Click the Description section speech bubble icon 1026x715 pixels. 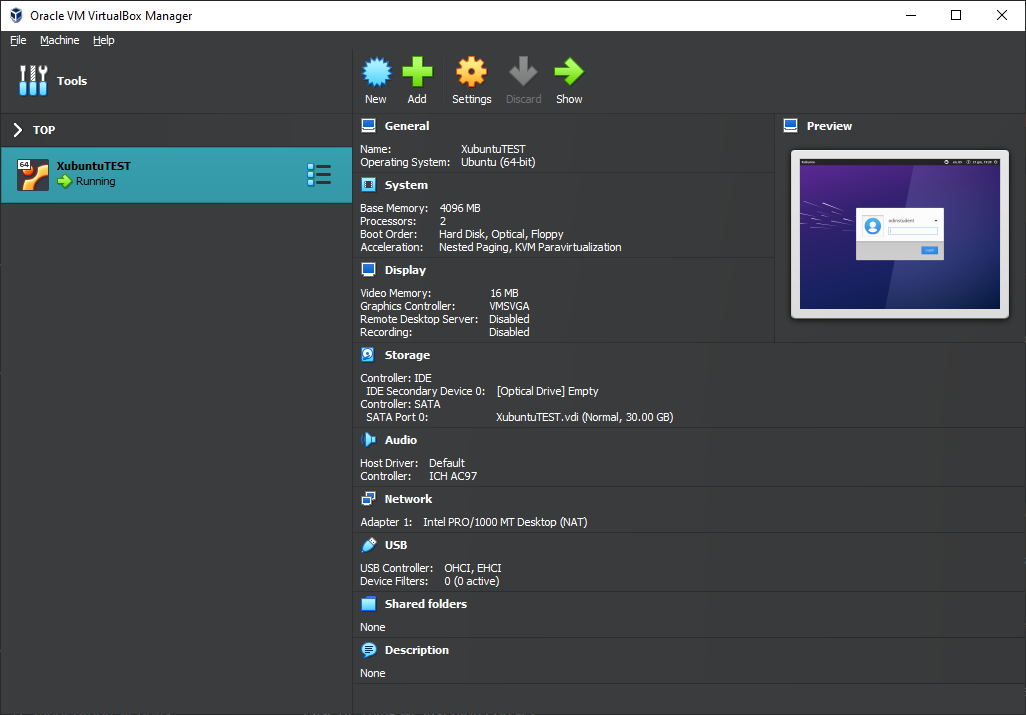(368, 650)
